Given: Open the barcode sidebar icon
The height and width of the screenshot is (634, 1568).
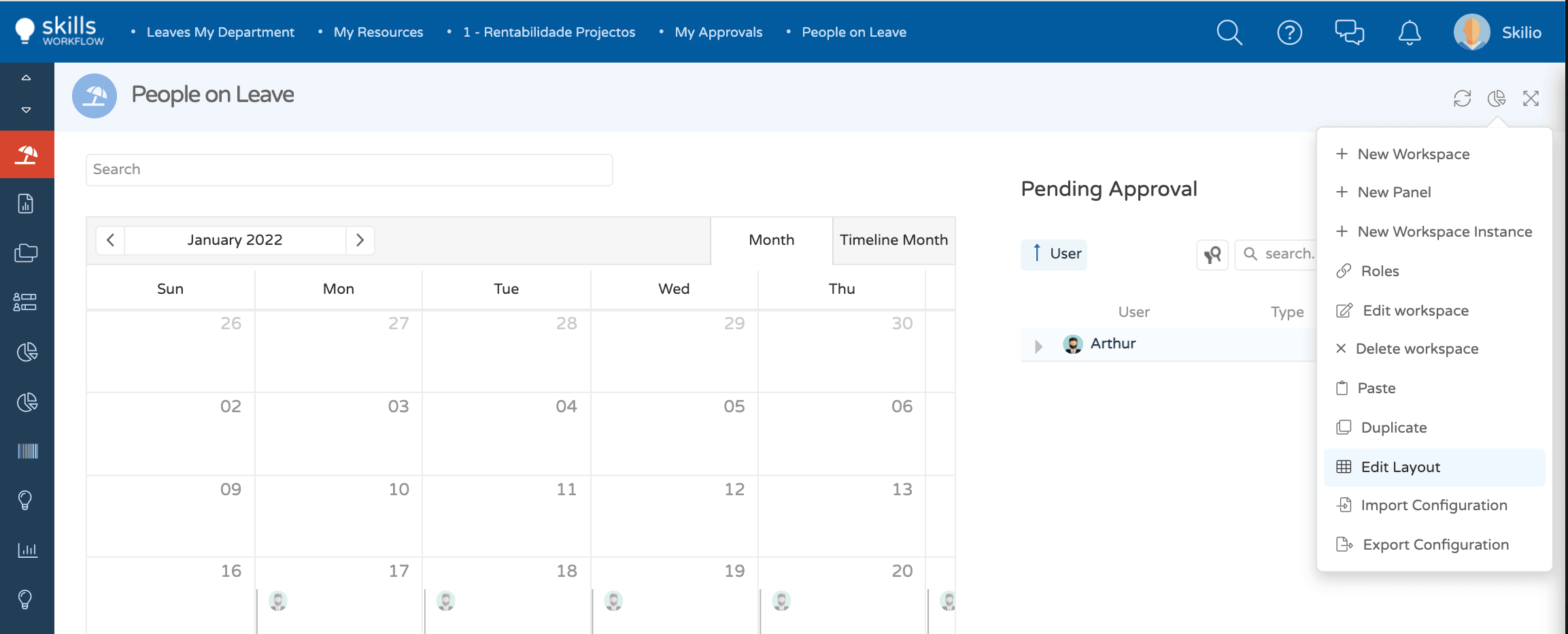Looking at the screenshot, I should pos(27,451).
